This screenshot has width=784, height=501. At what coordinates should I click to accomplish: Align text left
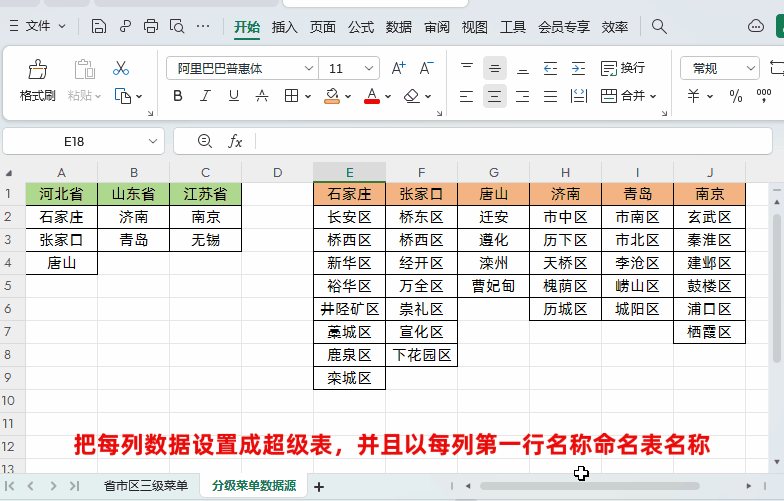(x=466, y=96)
